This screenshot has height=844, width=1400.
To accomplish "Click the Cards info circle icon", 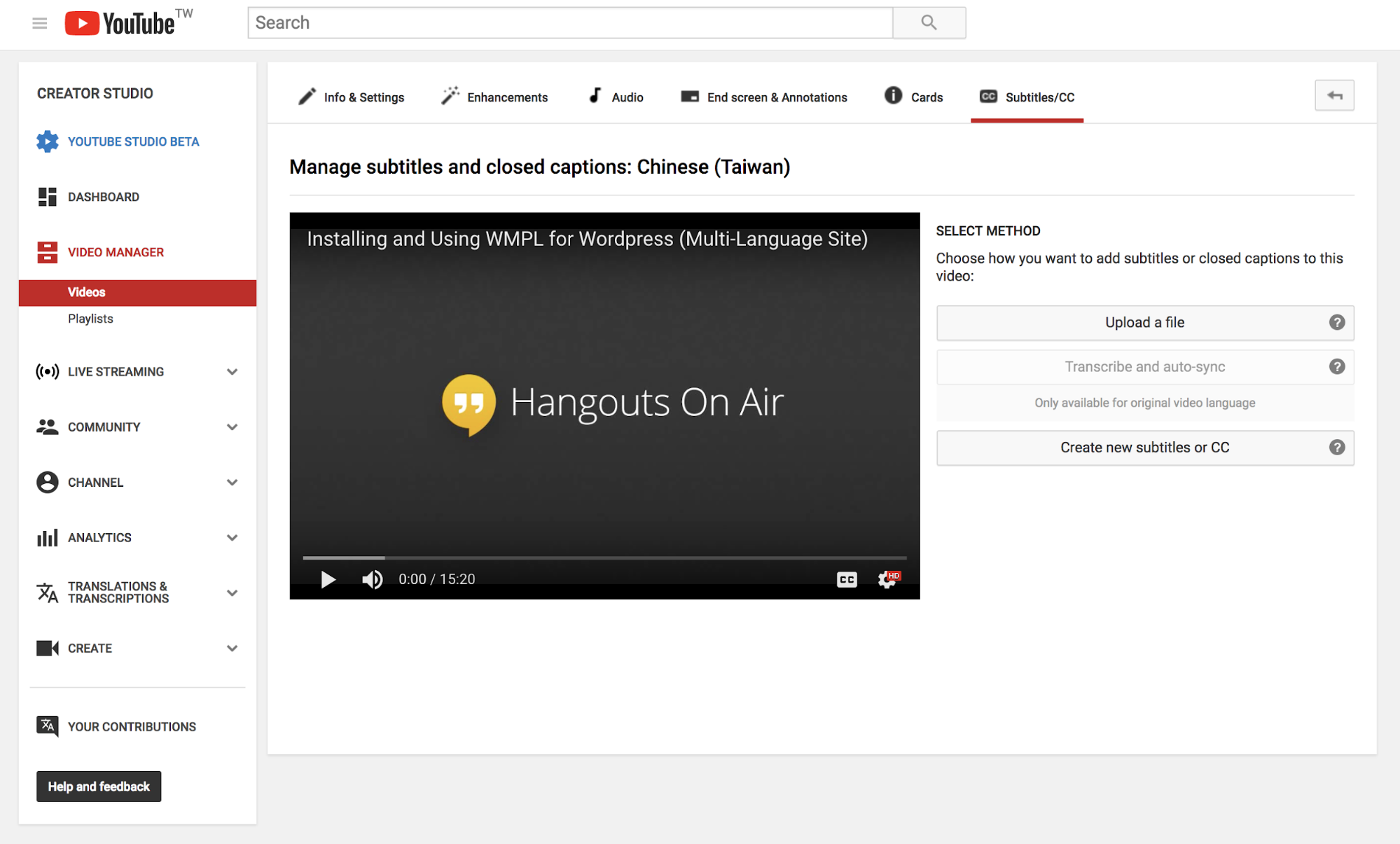I will 893,95.
